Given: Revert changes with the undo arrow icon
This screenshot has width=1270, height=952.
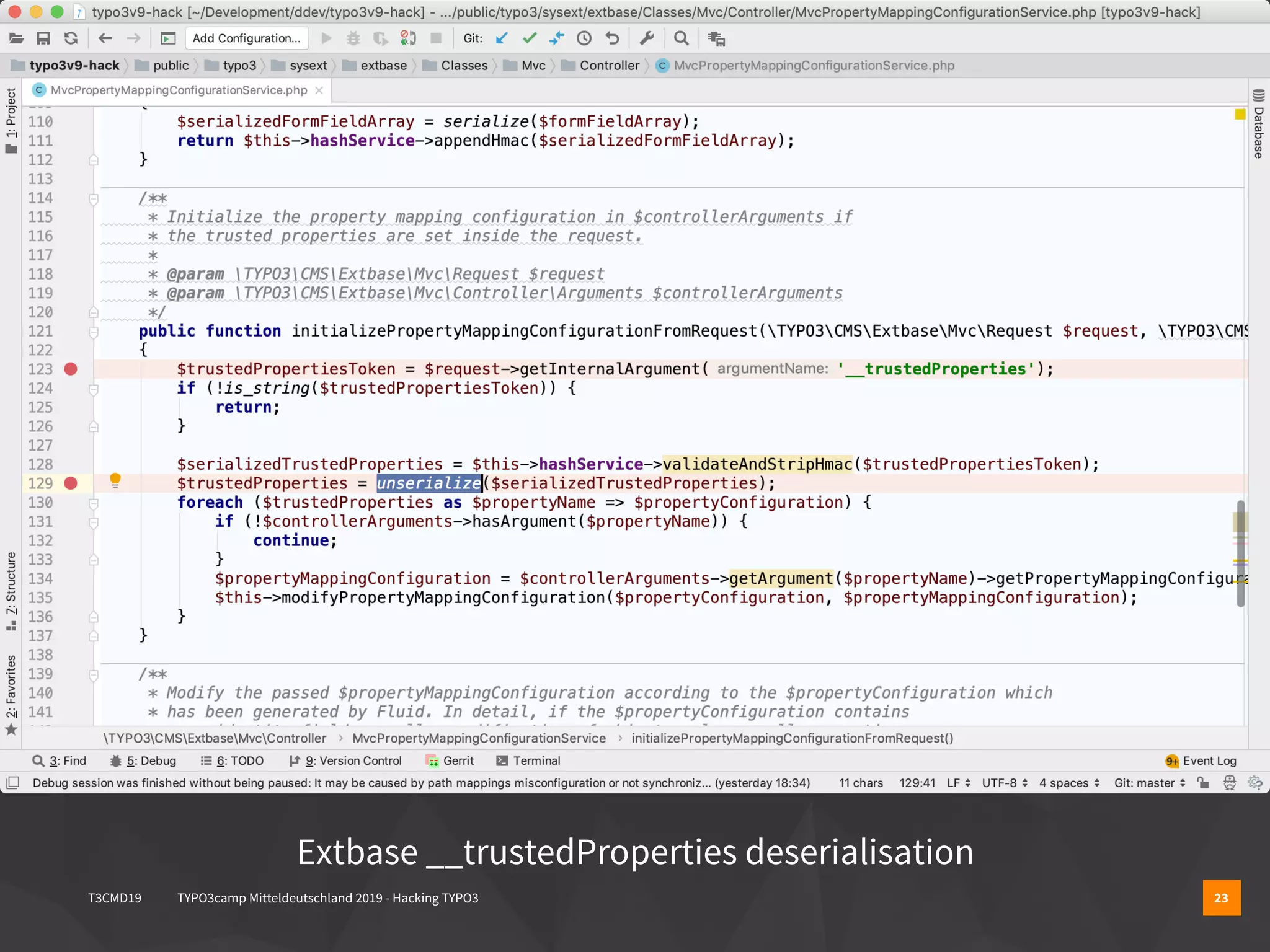Looking at the screenshot, I should 612,38.
